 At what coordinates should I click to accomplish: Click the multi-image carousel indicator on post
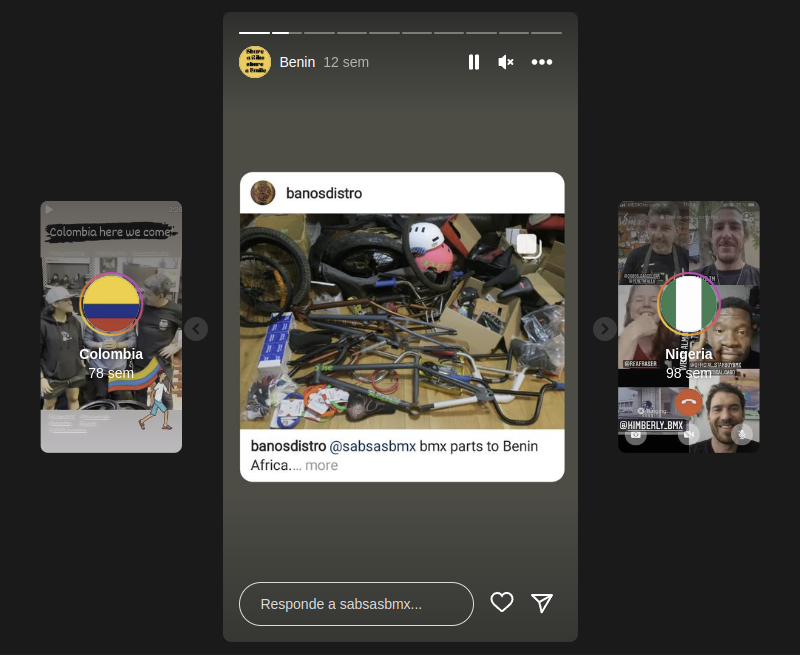point(528,245)
